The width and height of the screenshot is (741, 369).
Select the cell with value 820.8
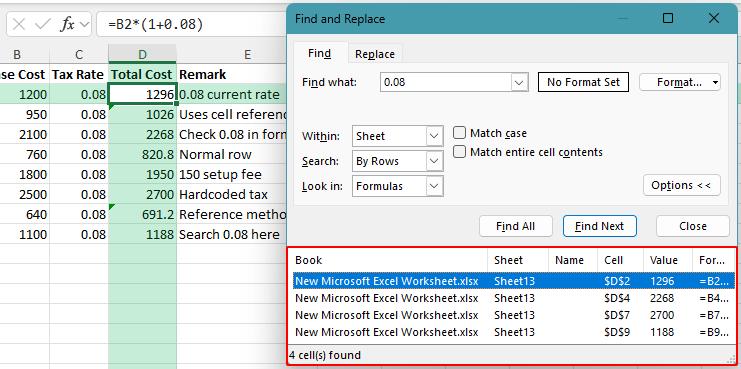tap(142, 154)
